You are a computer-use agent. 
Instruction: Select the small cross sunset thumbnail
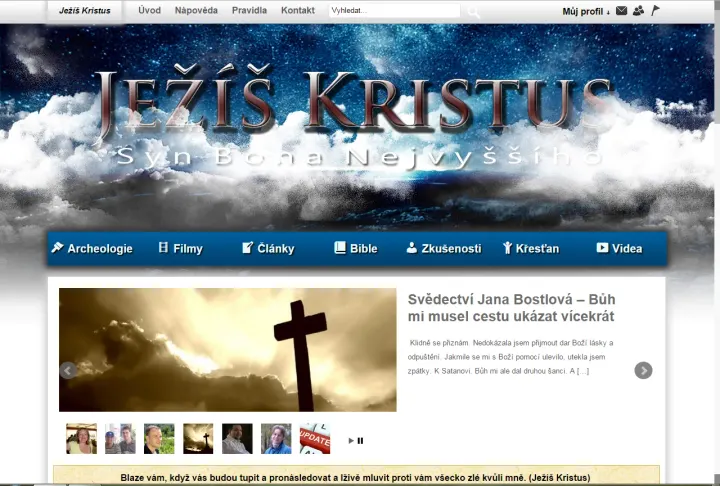point(198,439)
